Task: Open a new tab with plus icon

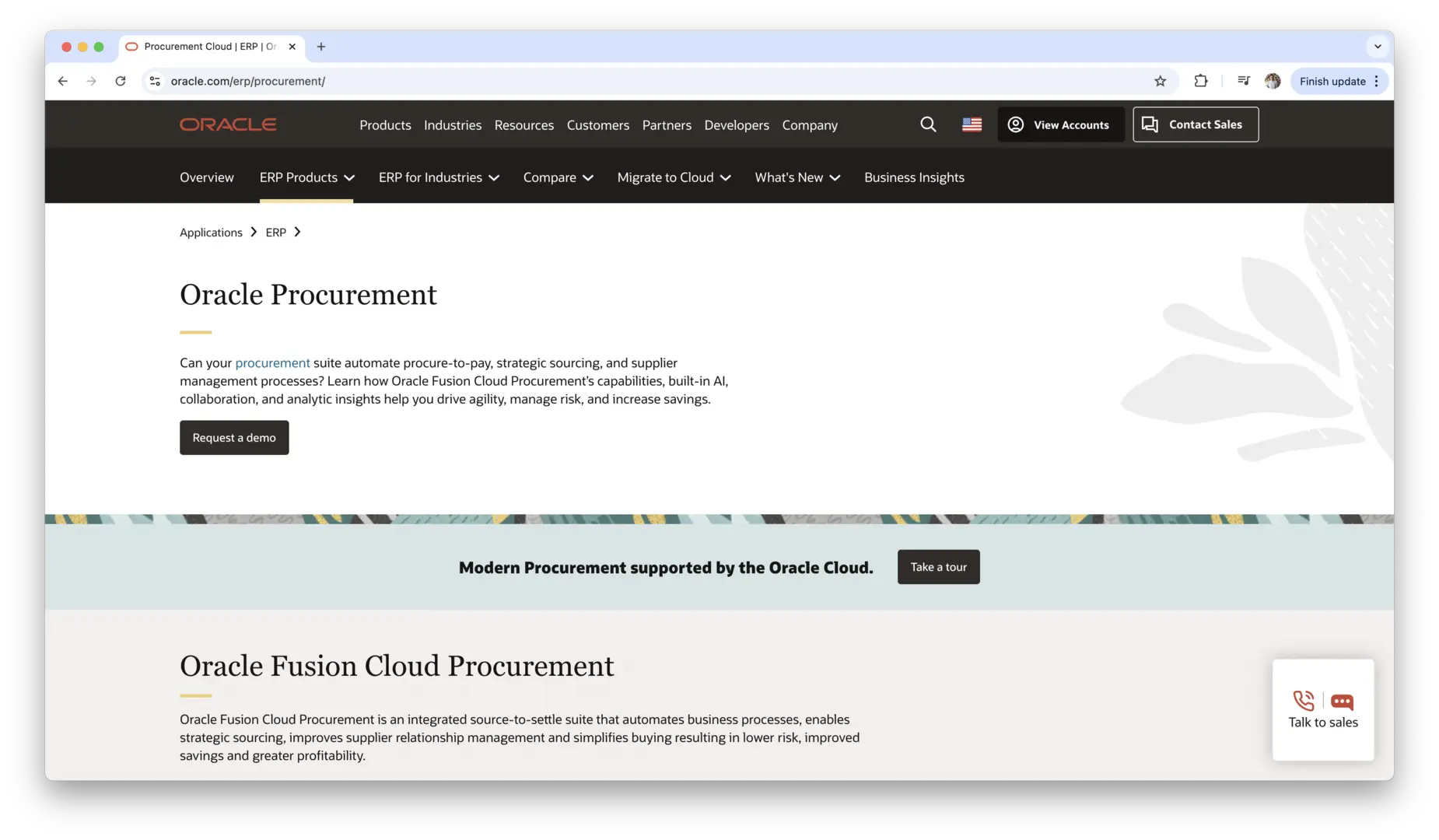Action: 321,47
